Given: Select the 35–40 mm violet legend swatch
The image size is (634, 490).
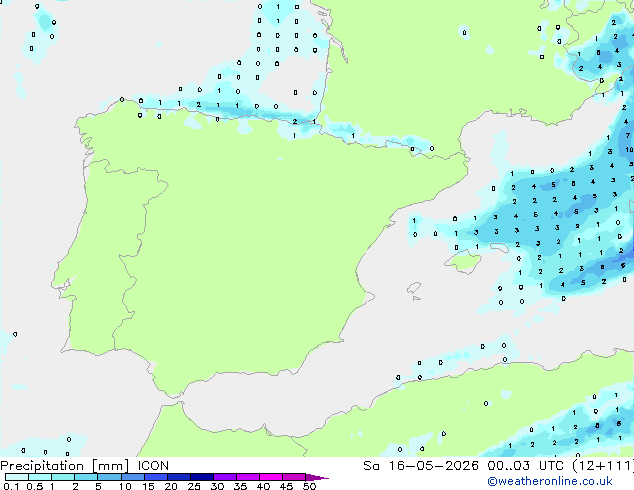Looking at the screenshot, I should point(248,477).
